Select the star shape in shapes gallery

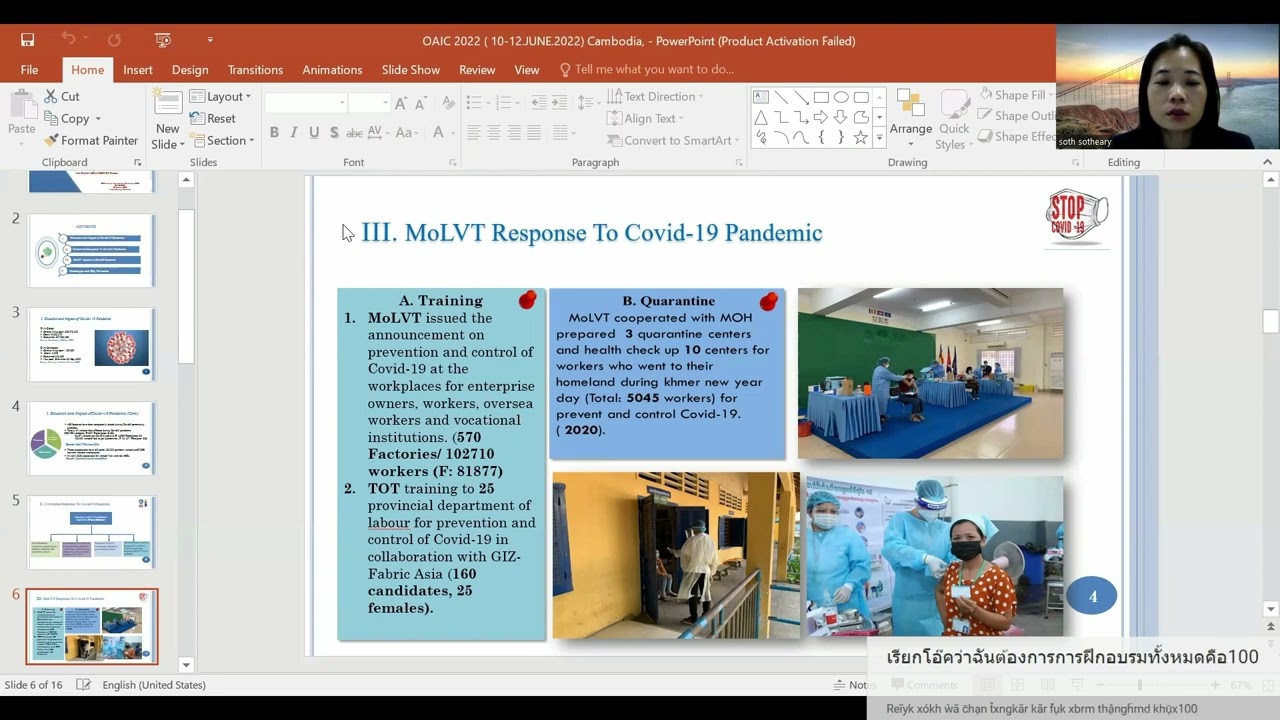[860, 137]
